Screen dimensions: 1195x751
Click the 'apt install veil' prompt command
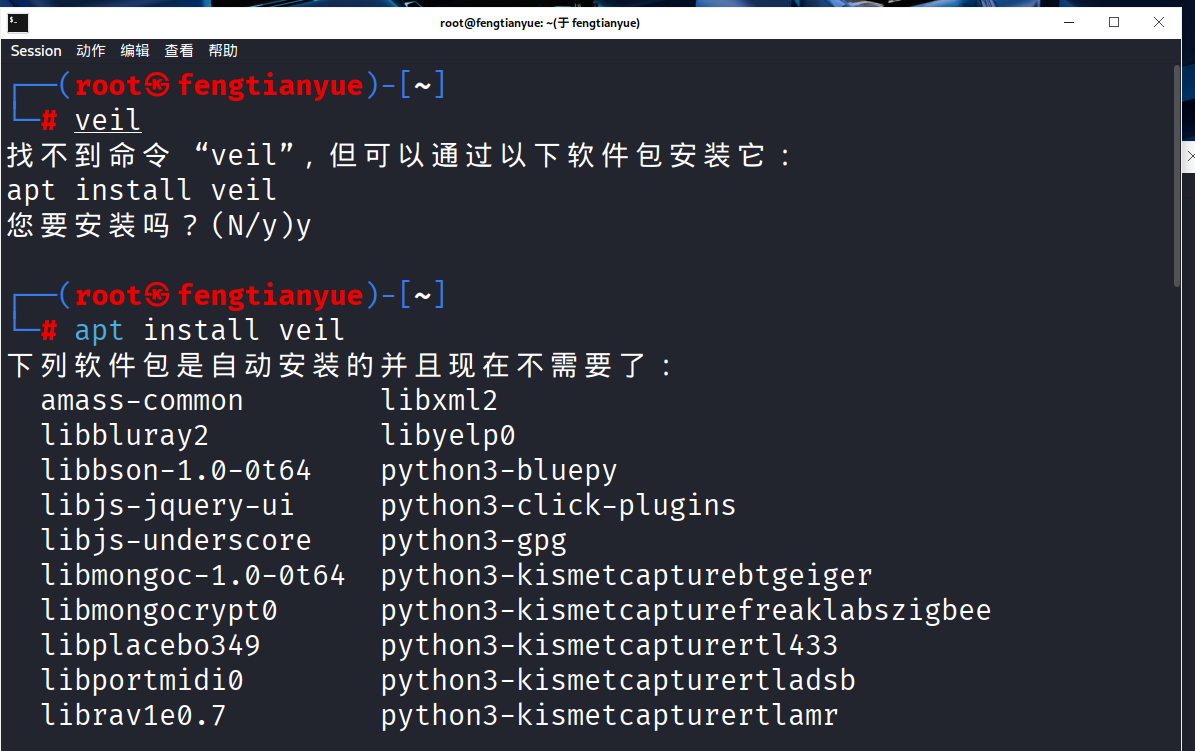point(209,330)
